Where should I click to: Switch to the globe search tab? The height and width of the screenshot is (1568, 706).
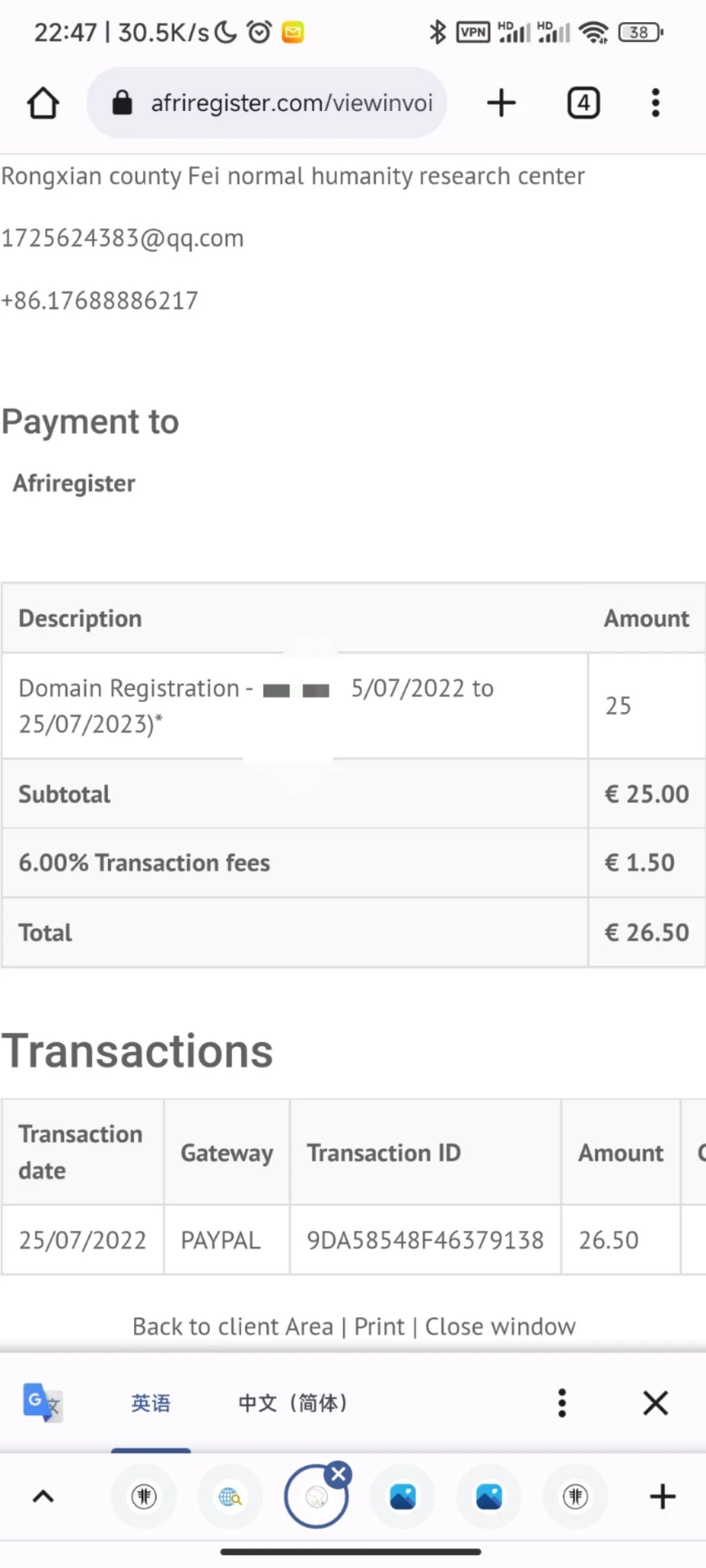click(x=230, y=1496)
